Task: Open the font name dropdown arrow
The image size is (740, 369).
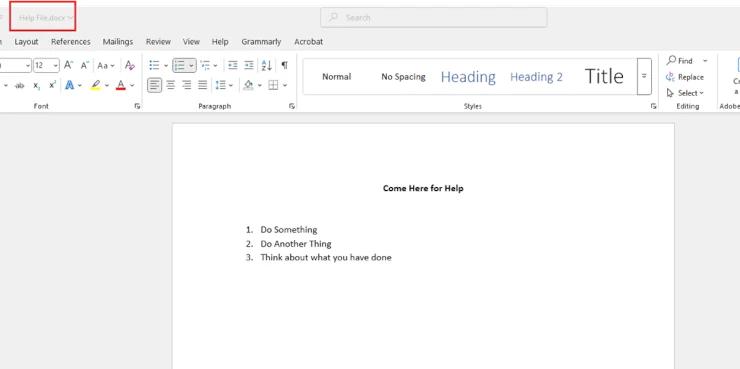Action: [x=28, y=66]
